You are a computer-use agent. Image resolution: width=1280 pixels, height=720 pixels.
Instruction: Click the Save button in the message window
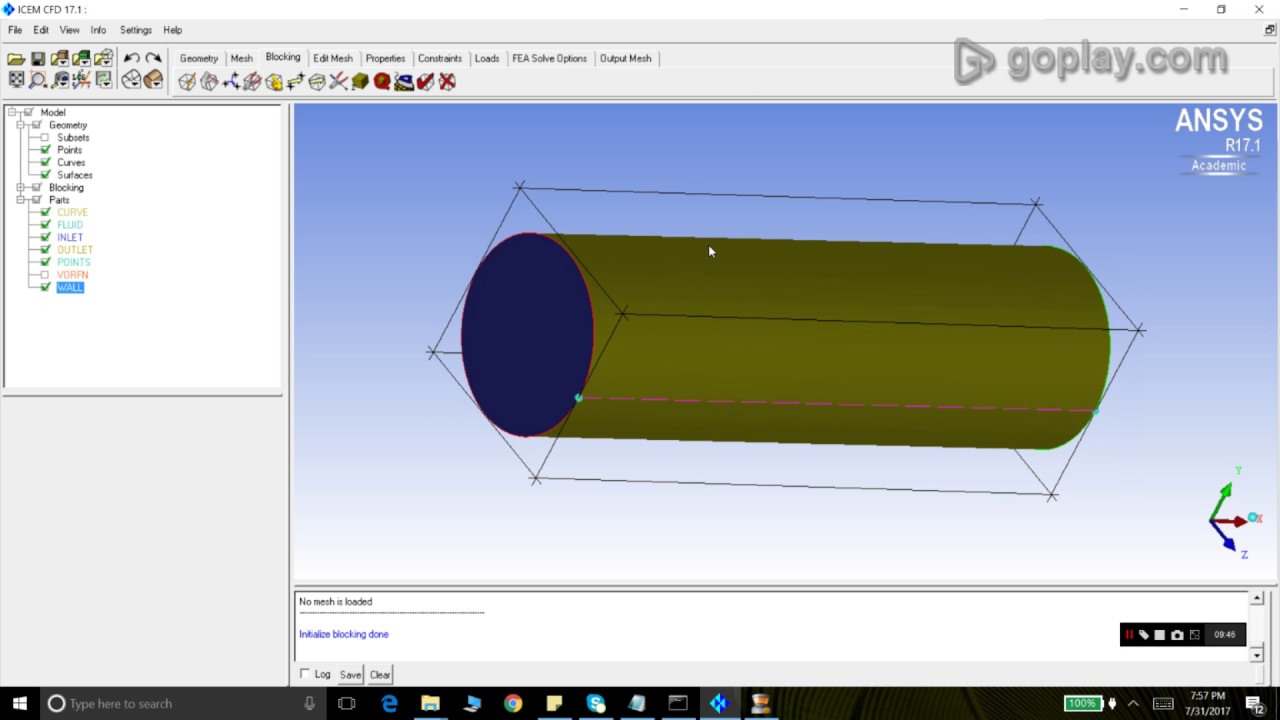[x=350, y=675]
